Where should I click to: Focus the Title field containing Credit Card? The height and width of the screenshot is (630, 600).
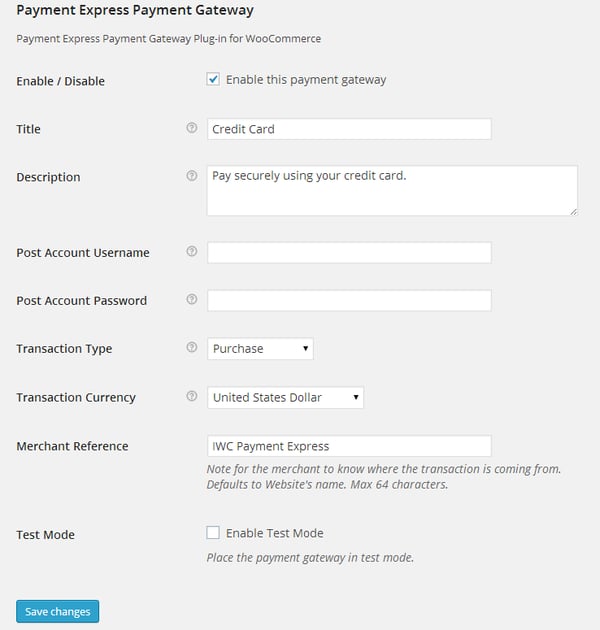(349, 129)
